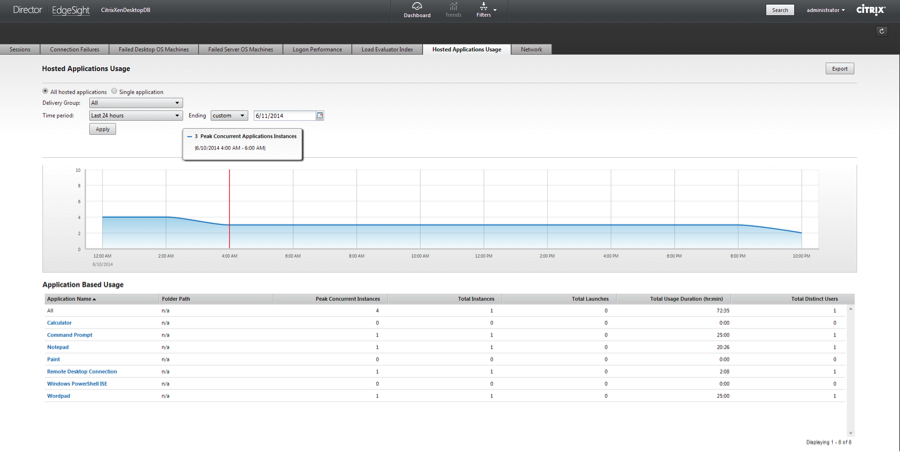Switch to the Connection Failures tab
900x452 pixels.
click(75, 49)
